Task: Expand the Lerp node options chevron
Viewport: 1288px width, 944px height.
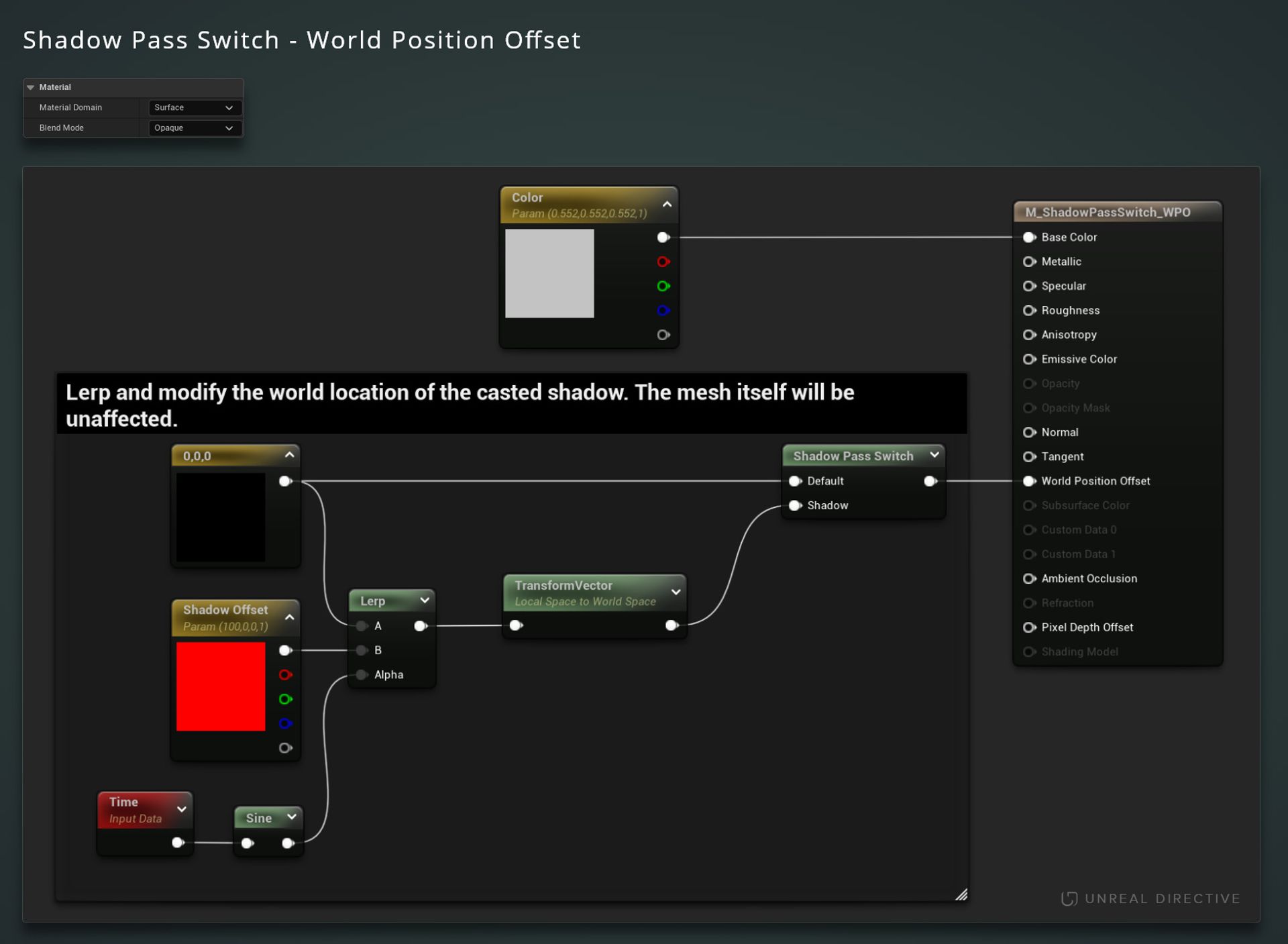Action: click(x=424, y=600)
